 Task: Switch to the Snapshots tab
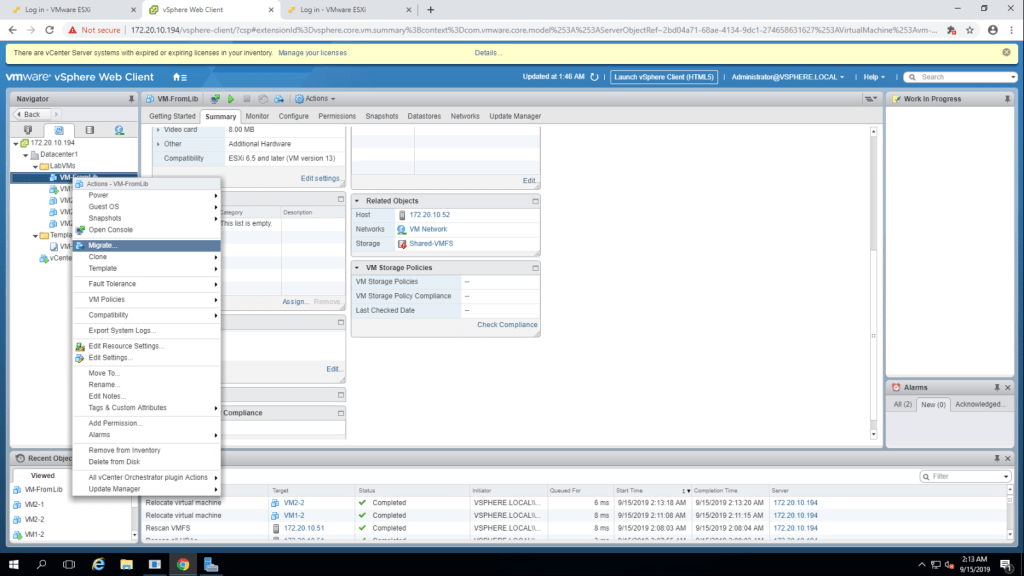coord(381,116)
